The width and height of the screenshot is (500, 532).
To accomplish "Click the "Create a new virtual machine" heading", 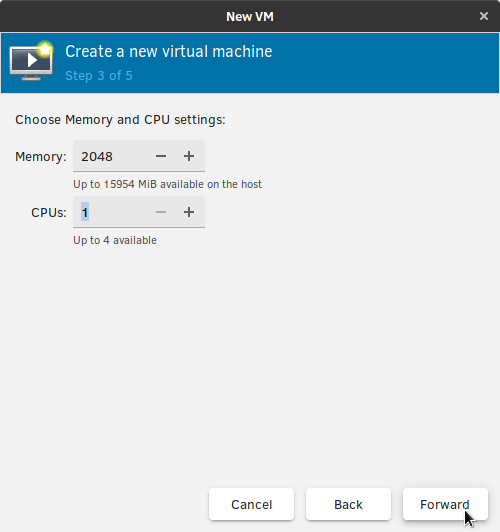I will (x=169, y=52).
